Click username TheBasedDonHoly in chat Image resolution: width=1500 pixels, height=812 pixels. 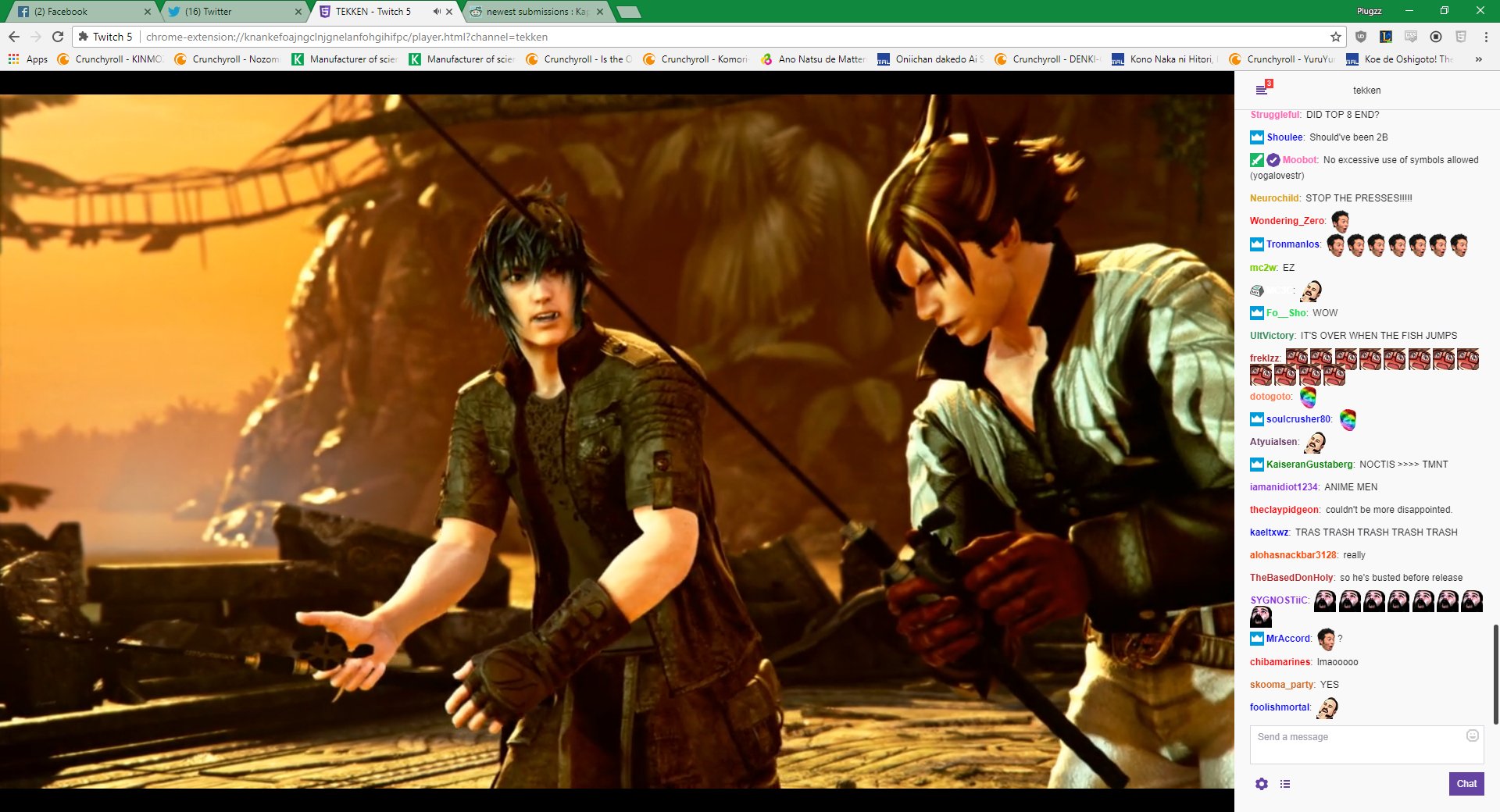[1291, 578]
